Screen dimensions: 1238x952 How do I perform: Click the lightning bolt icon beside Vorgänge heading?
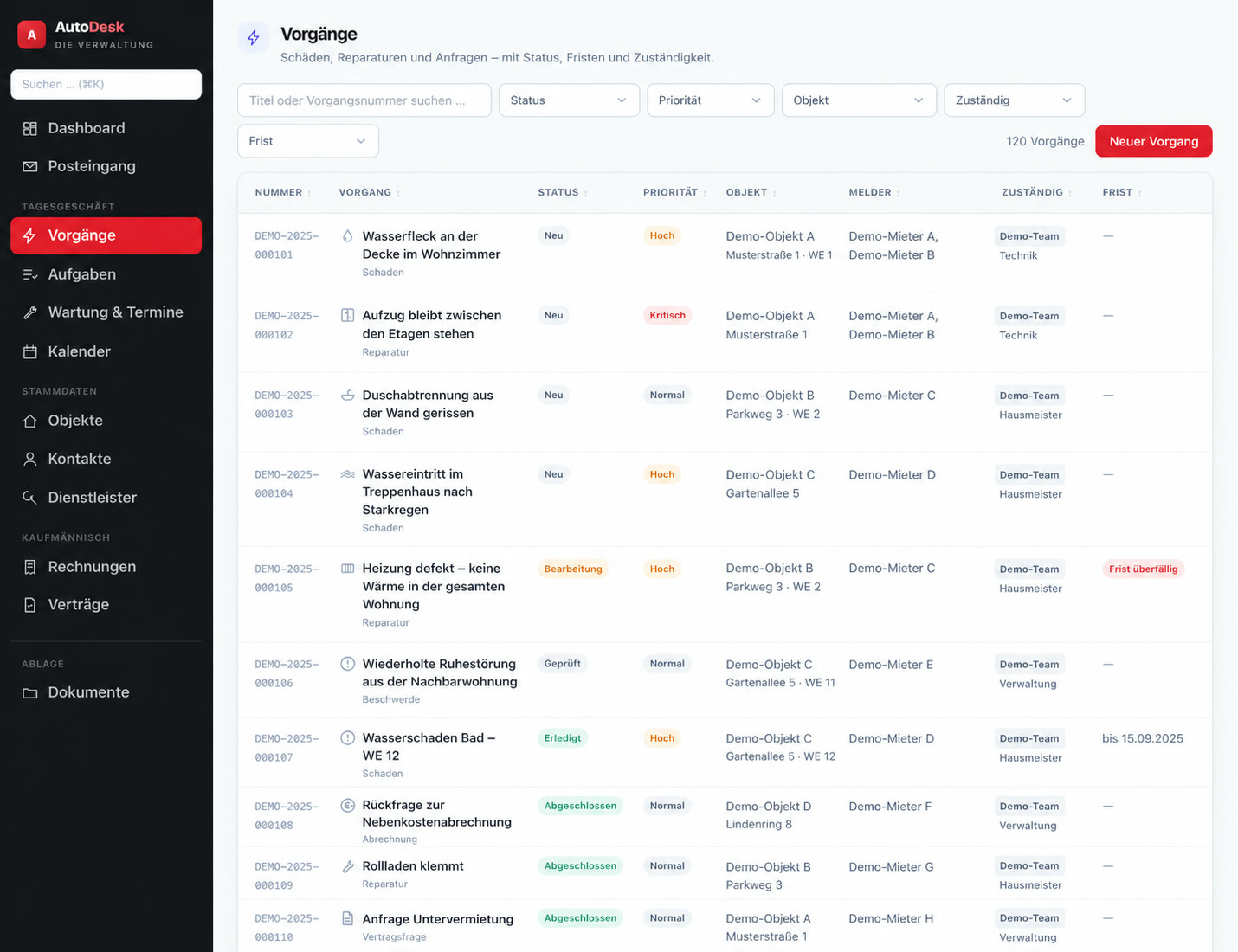(x=254, y=37)
